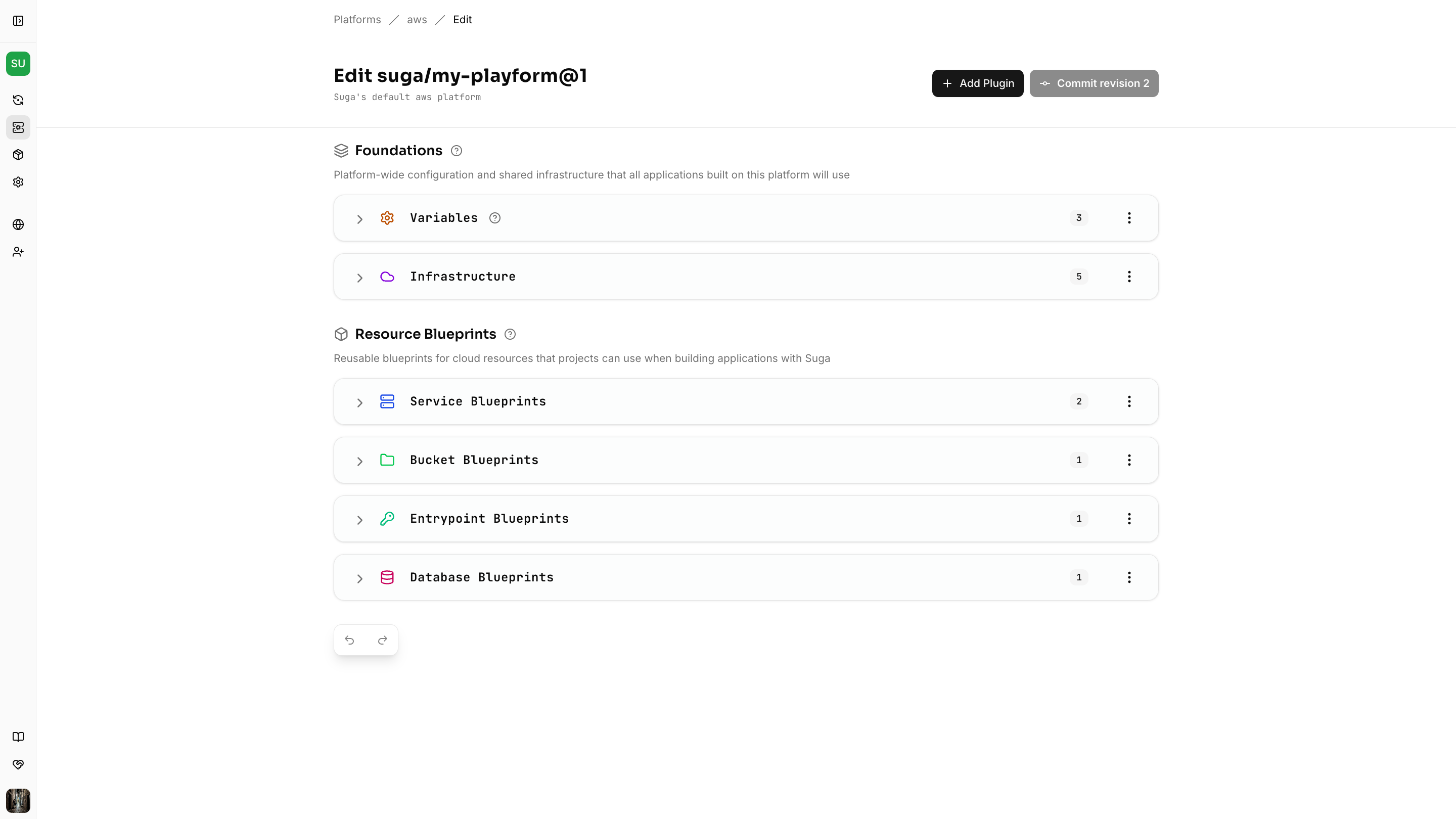Expand the Database Blueprints section
1456x819 pixels.
[x=360, y=579]
